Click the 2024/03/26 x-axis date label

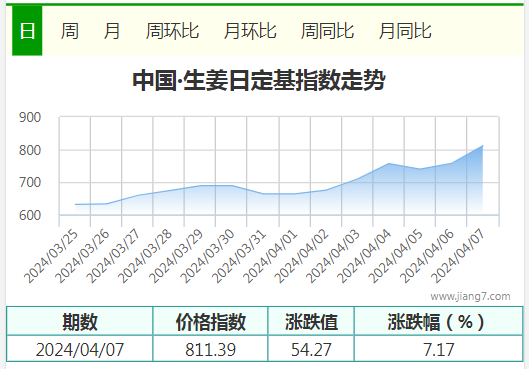(x=83, y=256)
